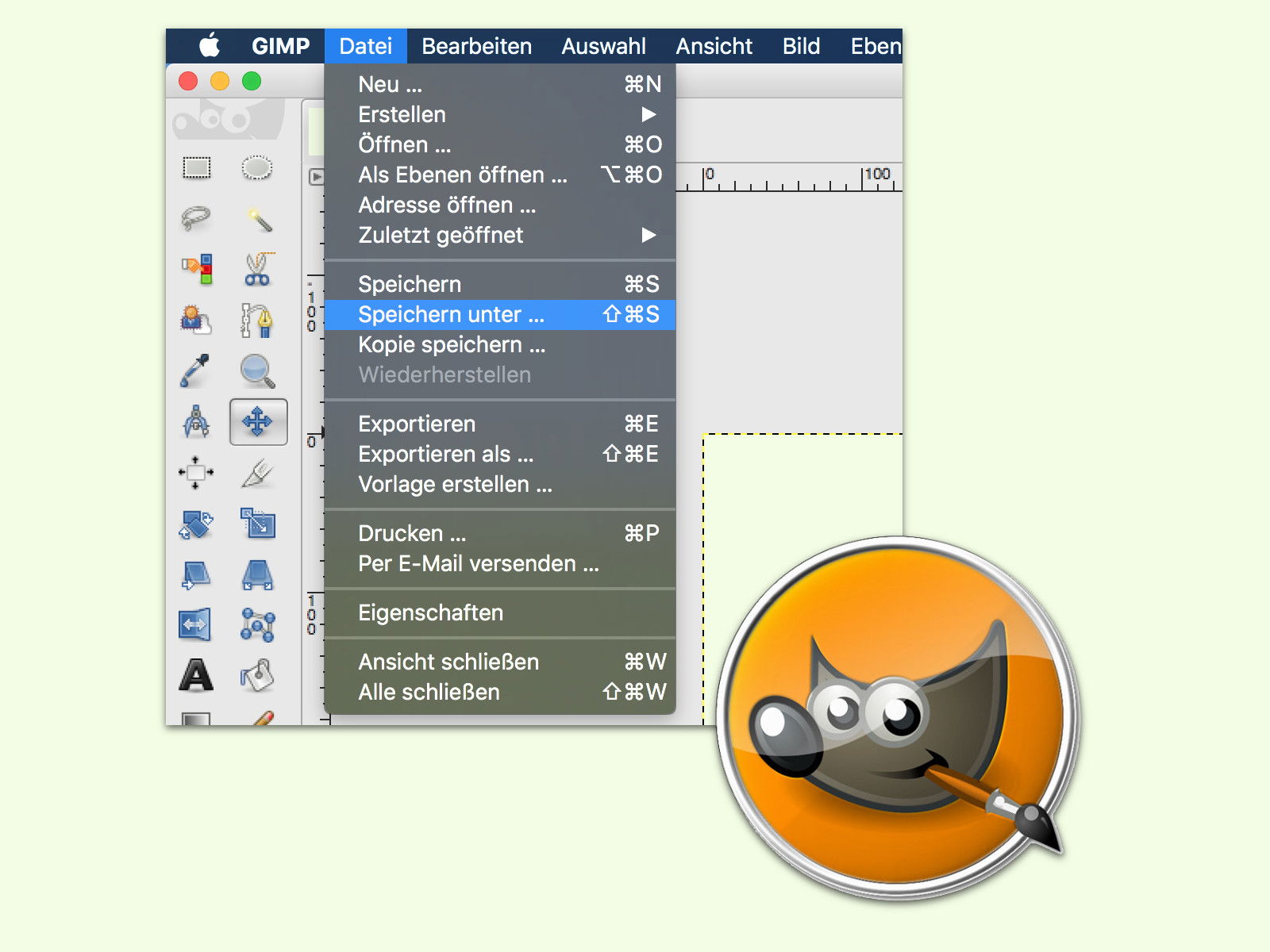Activate the Zoom magnifier tool
The image size is (1270, 952).
pos(258,370)
